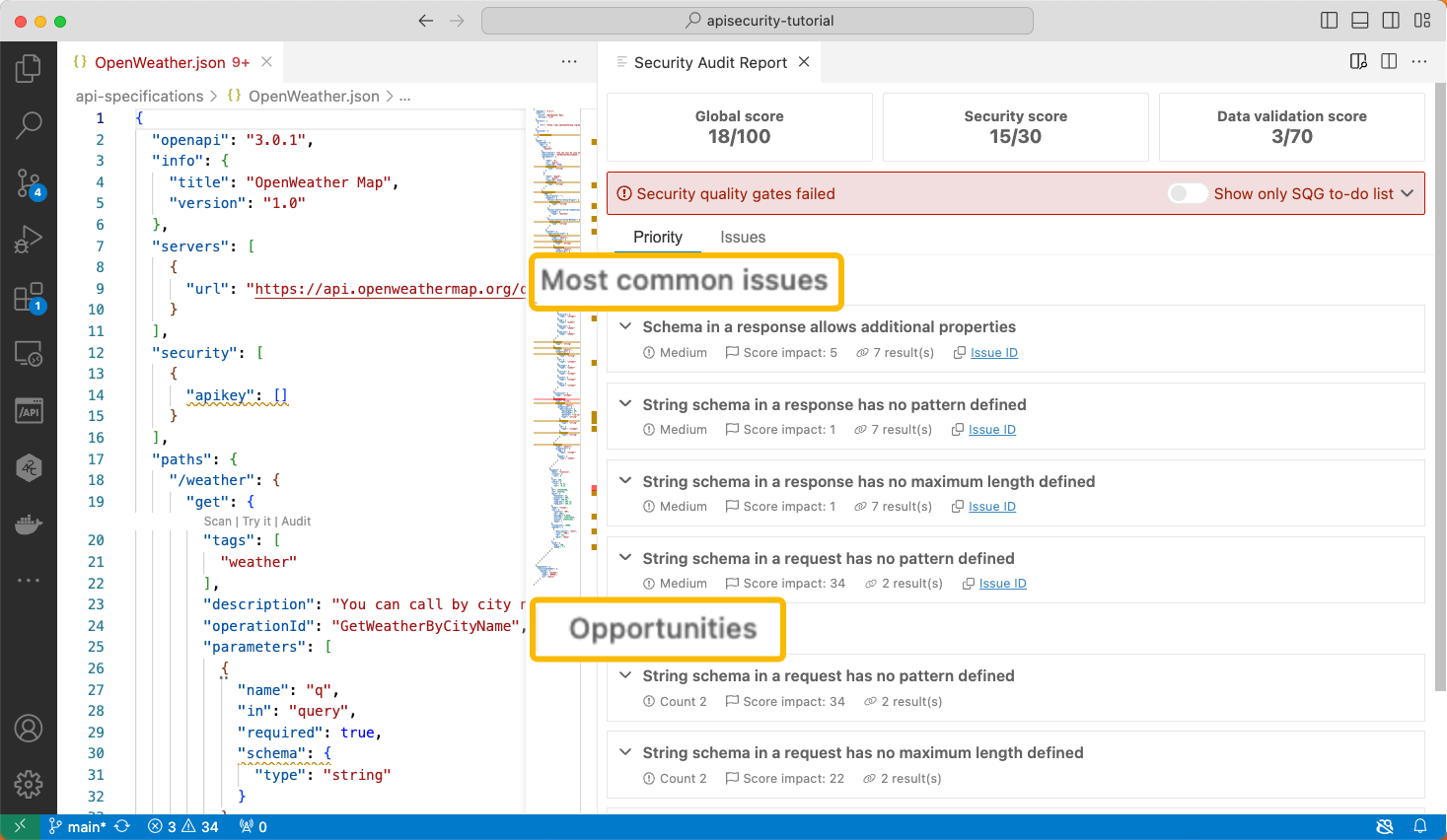Open the Search view in activity bar
The width and height of the screenshot is (1447, 840).
click(29, 125)
